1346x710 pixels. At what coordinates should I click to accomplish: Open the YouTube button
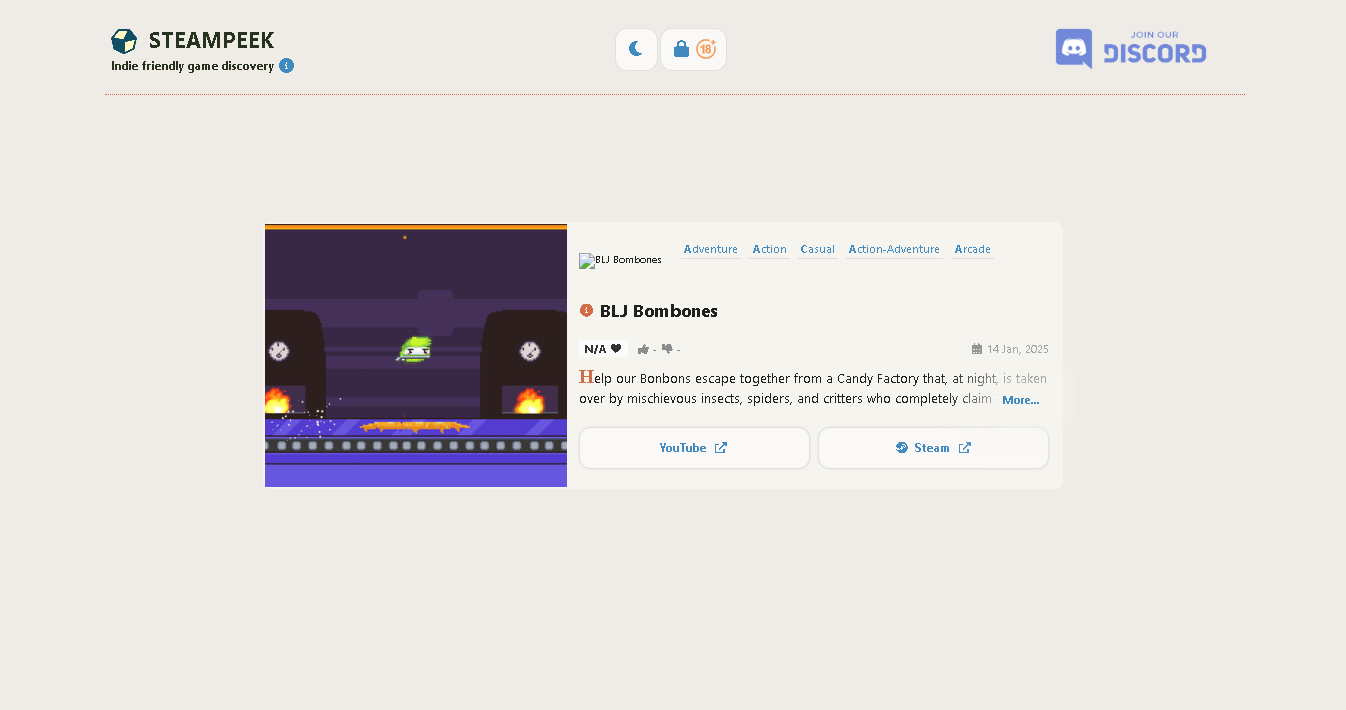point(694,448)
